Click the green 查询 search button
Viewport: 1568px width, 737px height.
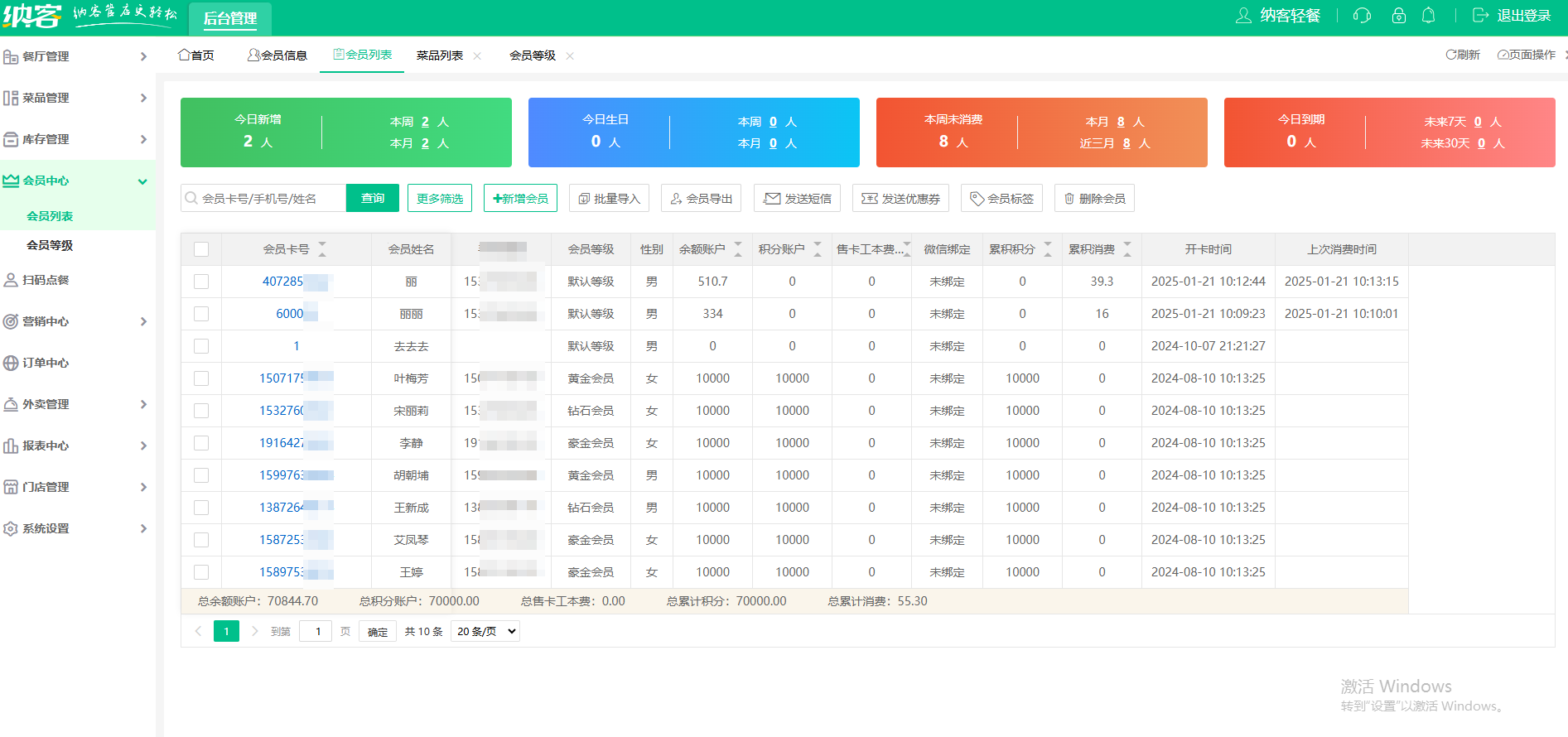click(373, 199)
